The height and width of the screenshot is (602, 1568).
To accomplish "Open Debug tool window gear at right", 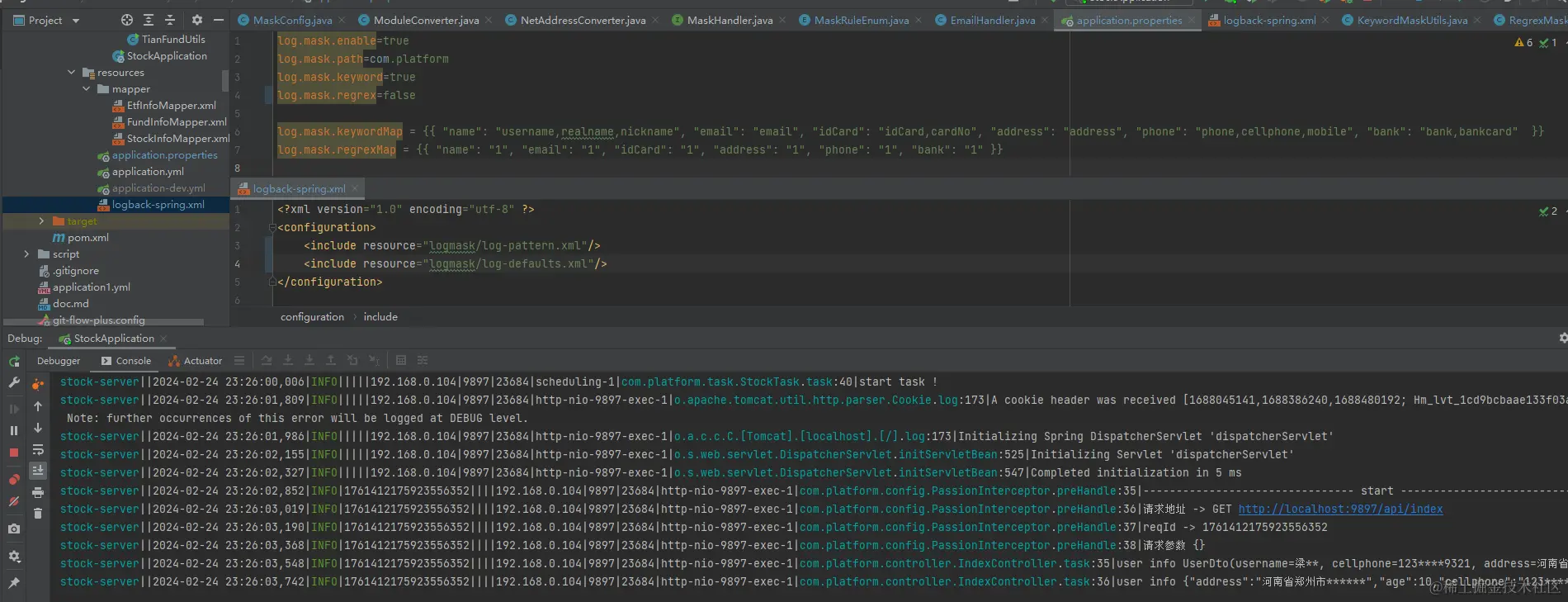I will pyautogui.click(x=1562, y=338).
